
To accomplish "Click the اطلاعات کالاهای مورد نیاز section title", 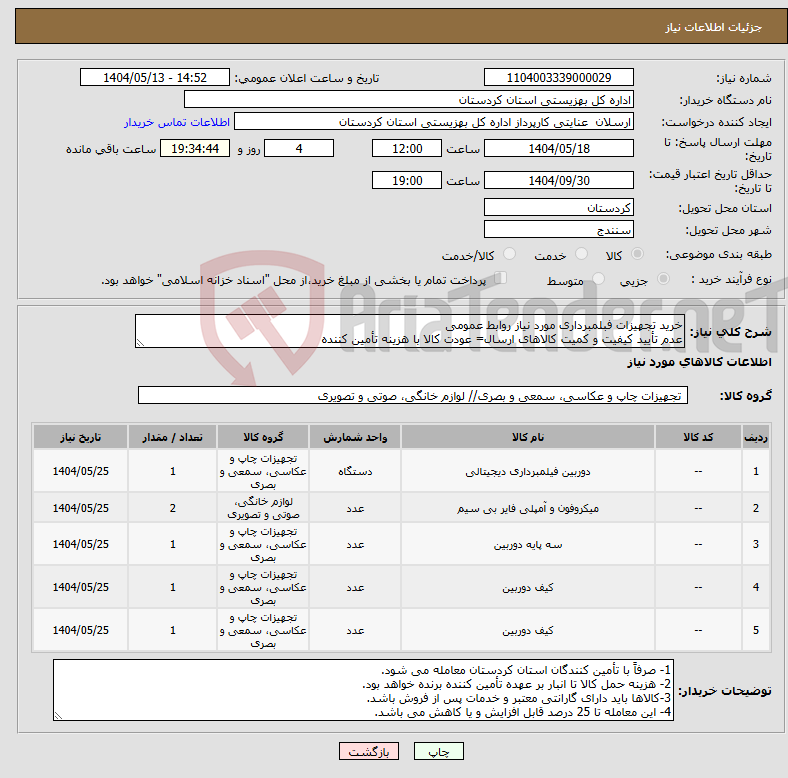I will tap(699, 362).
